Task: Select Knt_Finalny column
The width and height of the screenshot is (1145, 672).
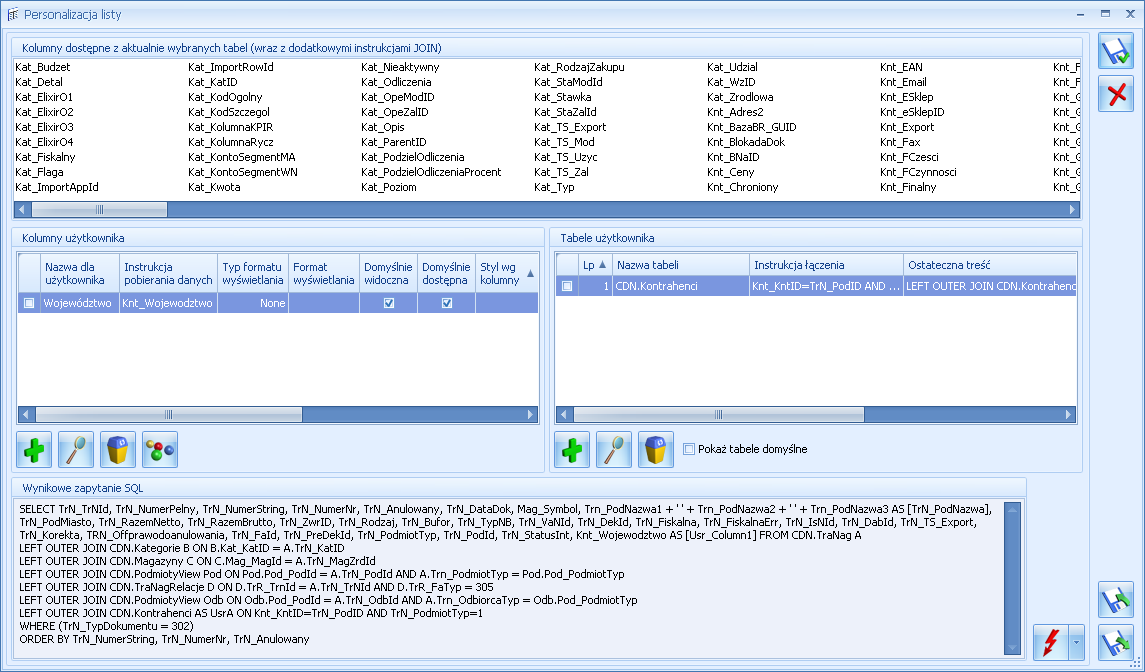Action: click(908, 187)
